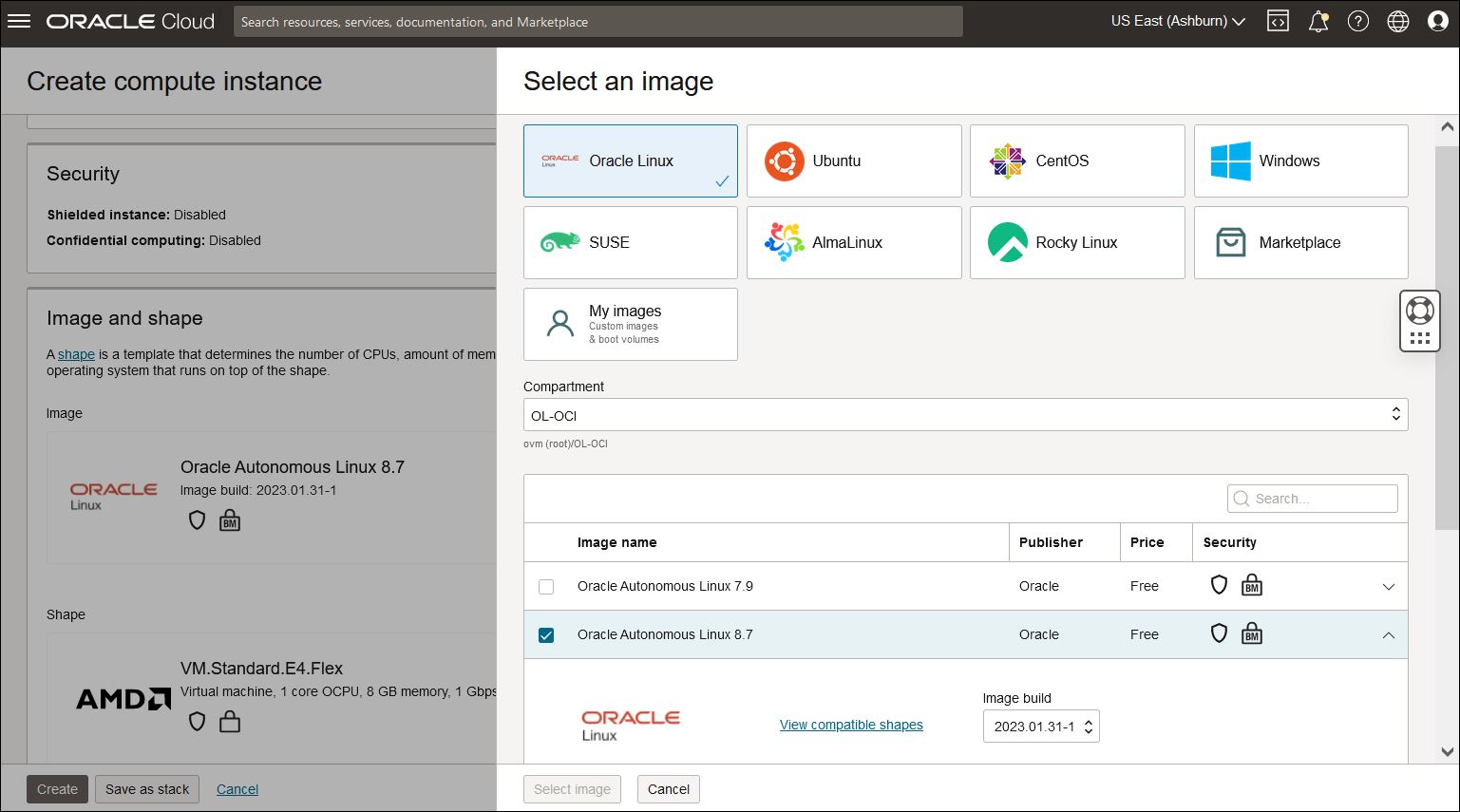Click the Save as stack button
The image size is (1460, 812).
(x=146, y=788)
